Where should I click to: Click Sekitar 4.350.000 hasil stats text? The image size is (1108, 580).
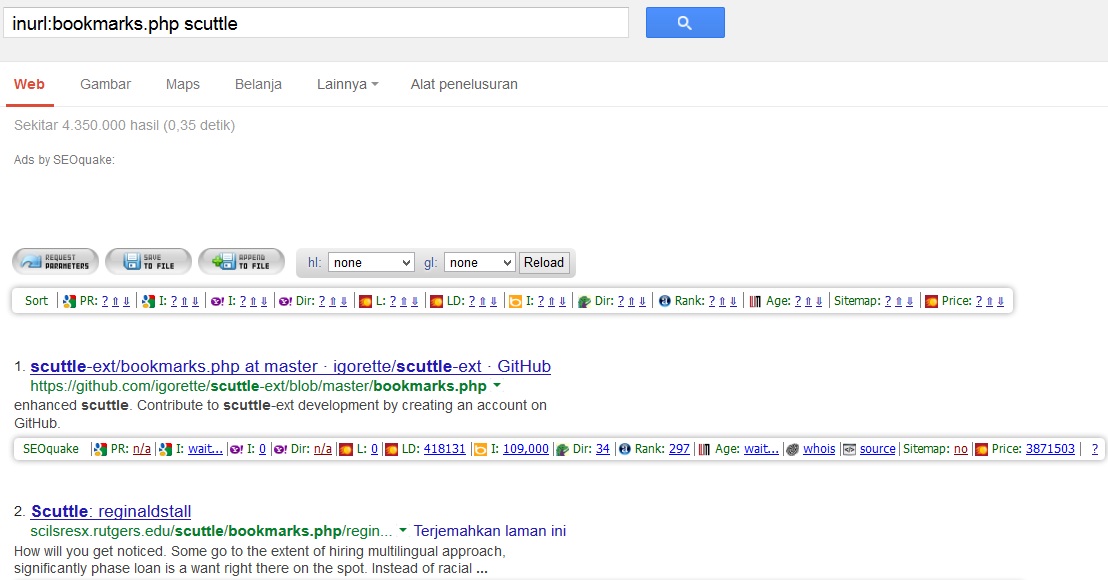[x=124, y=125]
